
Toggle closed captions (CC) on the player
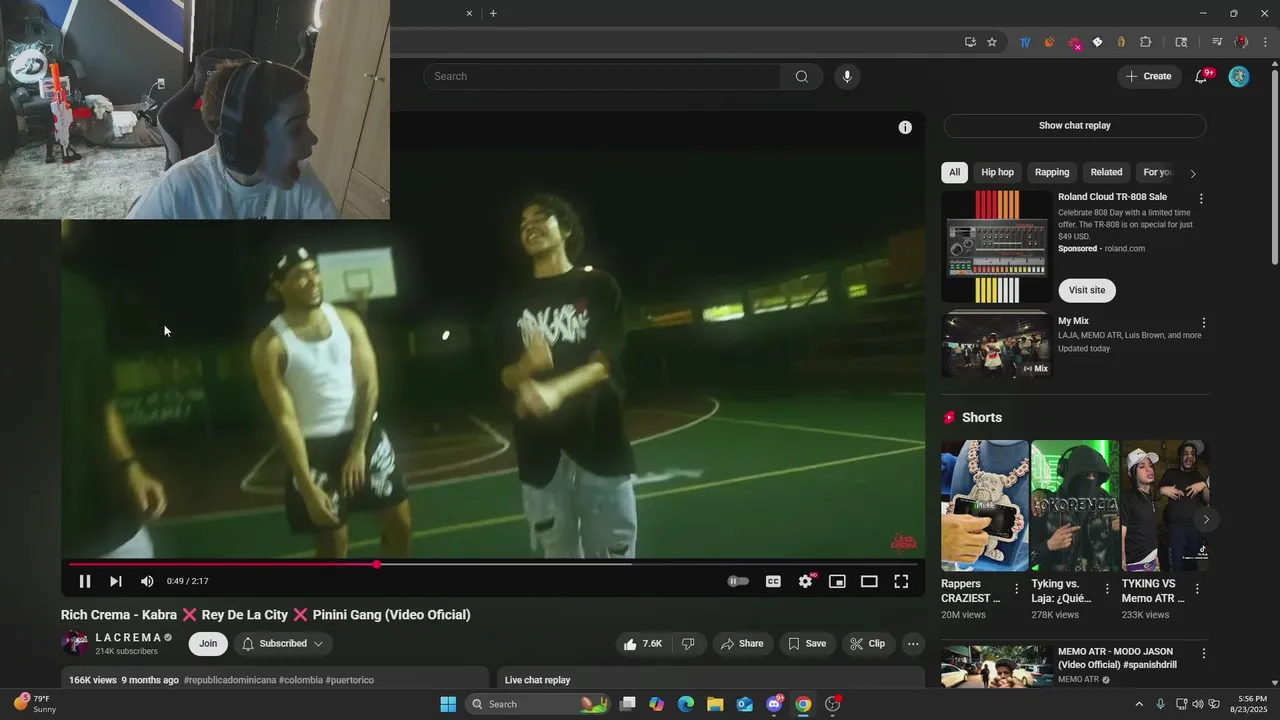tap(773, 581)
